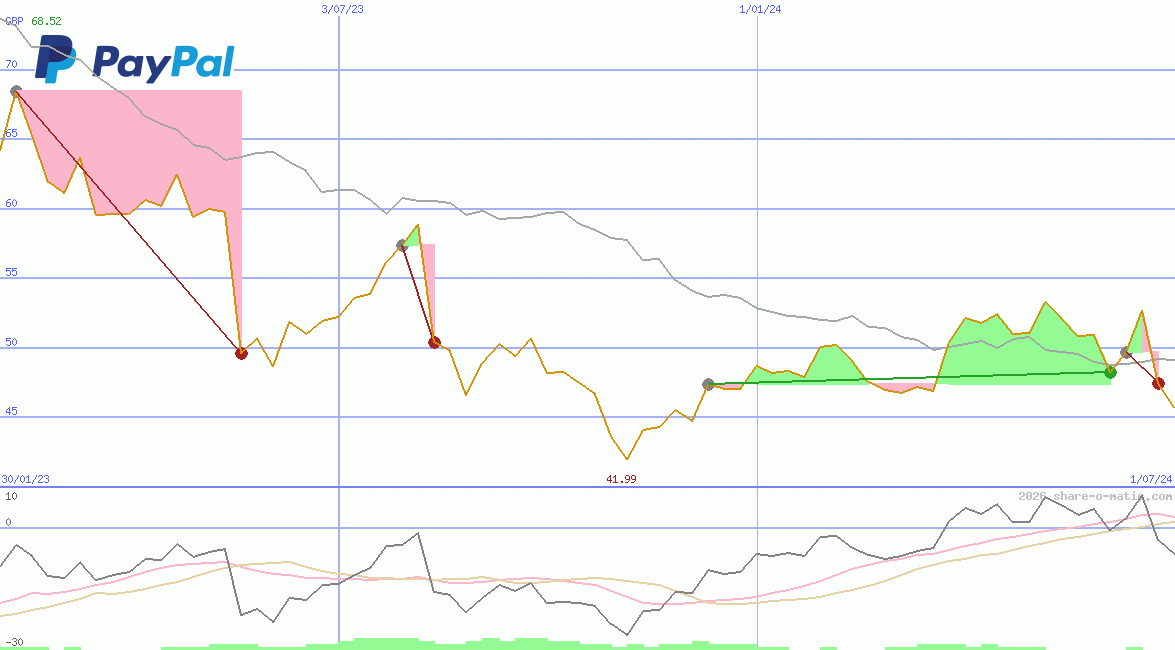Viewport: 1175px width, 650px height.
Task: Click the 30/01/23 date label
Action: pyautogui.click(x=24, y=479)
